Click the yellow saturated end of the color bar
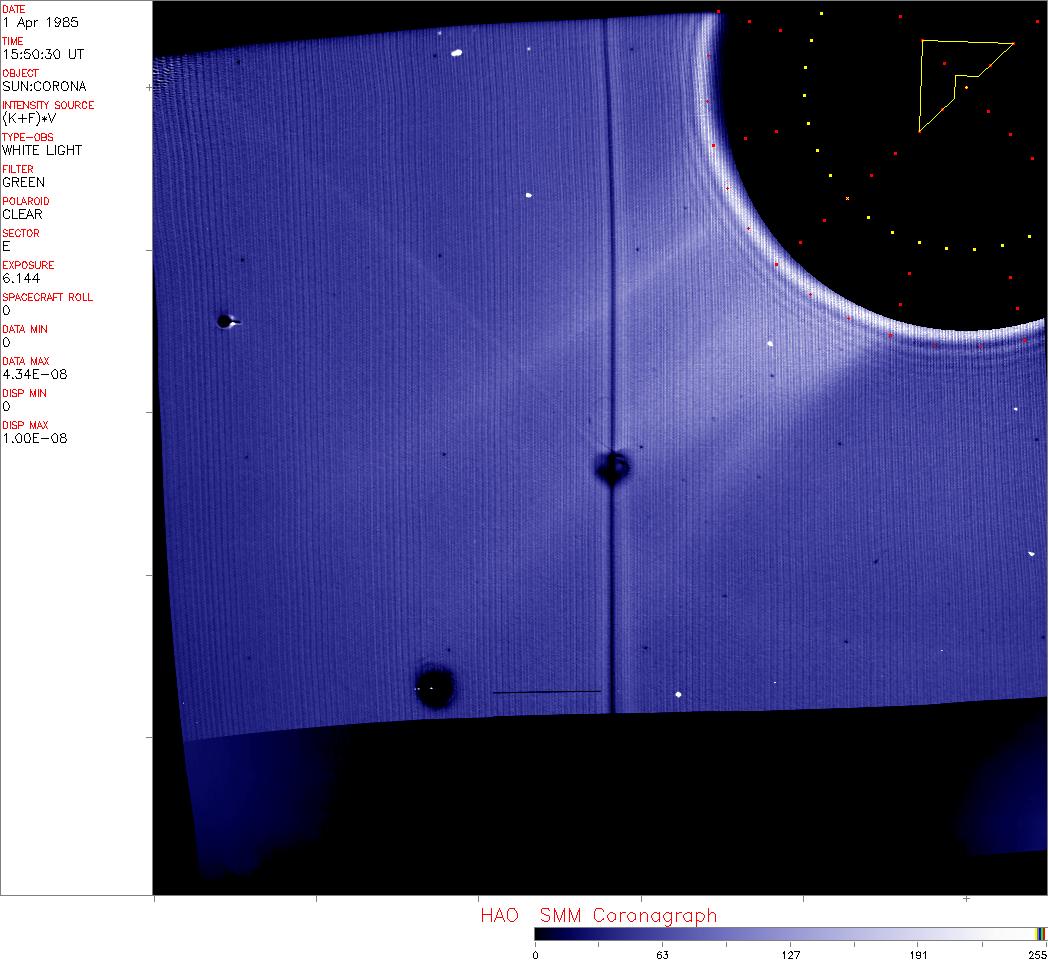Image resolution: width=1048 pixels, height=960 pixels. tap(1040, 933)
